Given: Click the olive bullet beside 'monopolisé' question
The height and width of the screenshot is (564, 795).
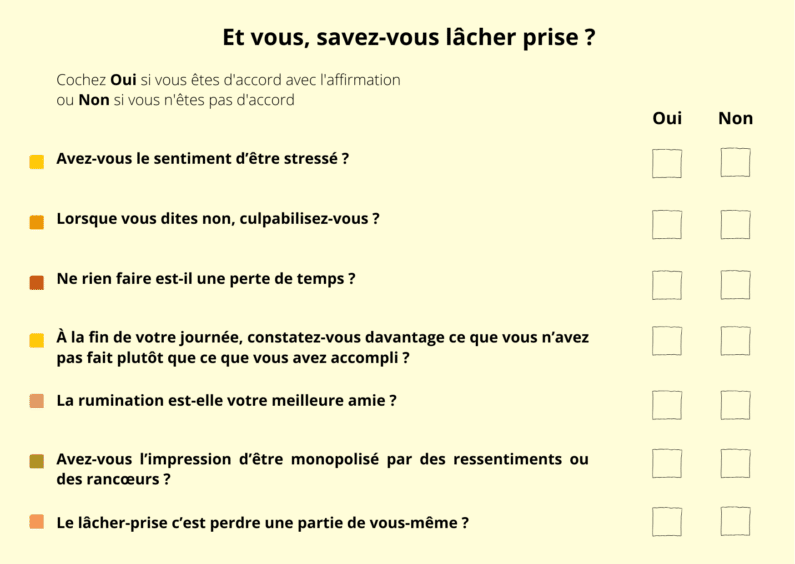Looking at the screenshot, I should [37, 461].
